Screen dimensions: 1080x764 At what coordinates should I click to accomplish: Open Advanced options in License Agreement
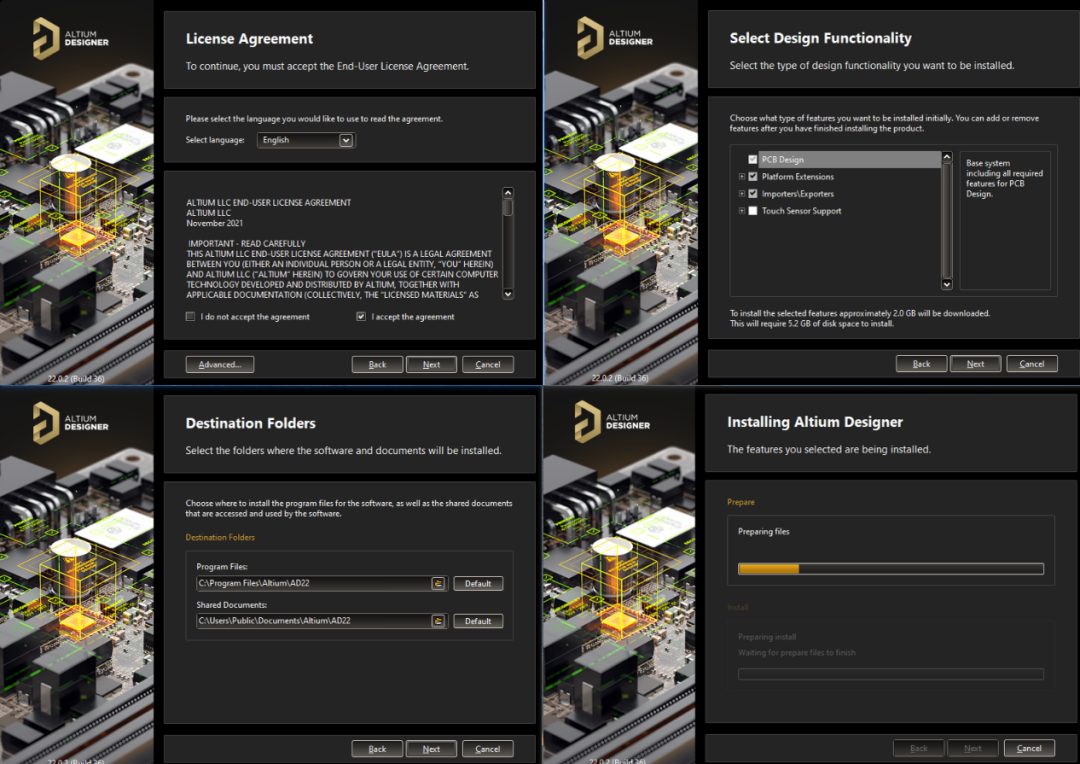tap(220, 364)
